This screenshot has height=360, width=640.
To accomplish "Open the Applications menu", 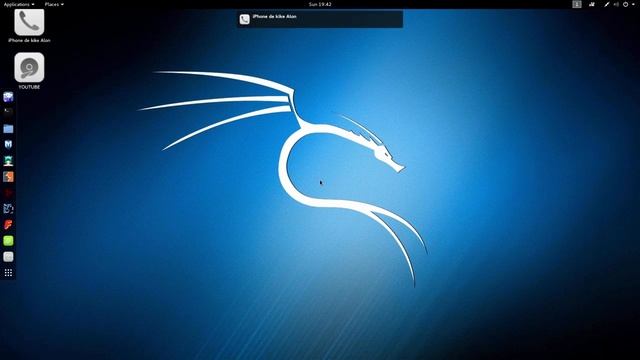I will 19,4.
